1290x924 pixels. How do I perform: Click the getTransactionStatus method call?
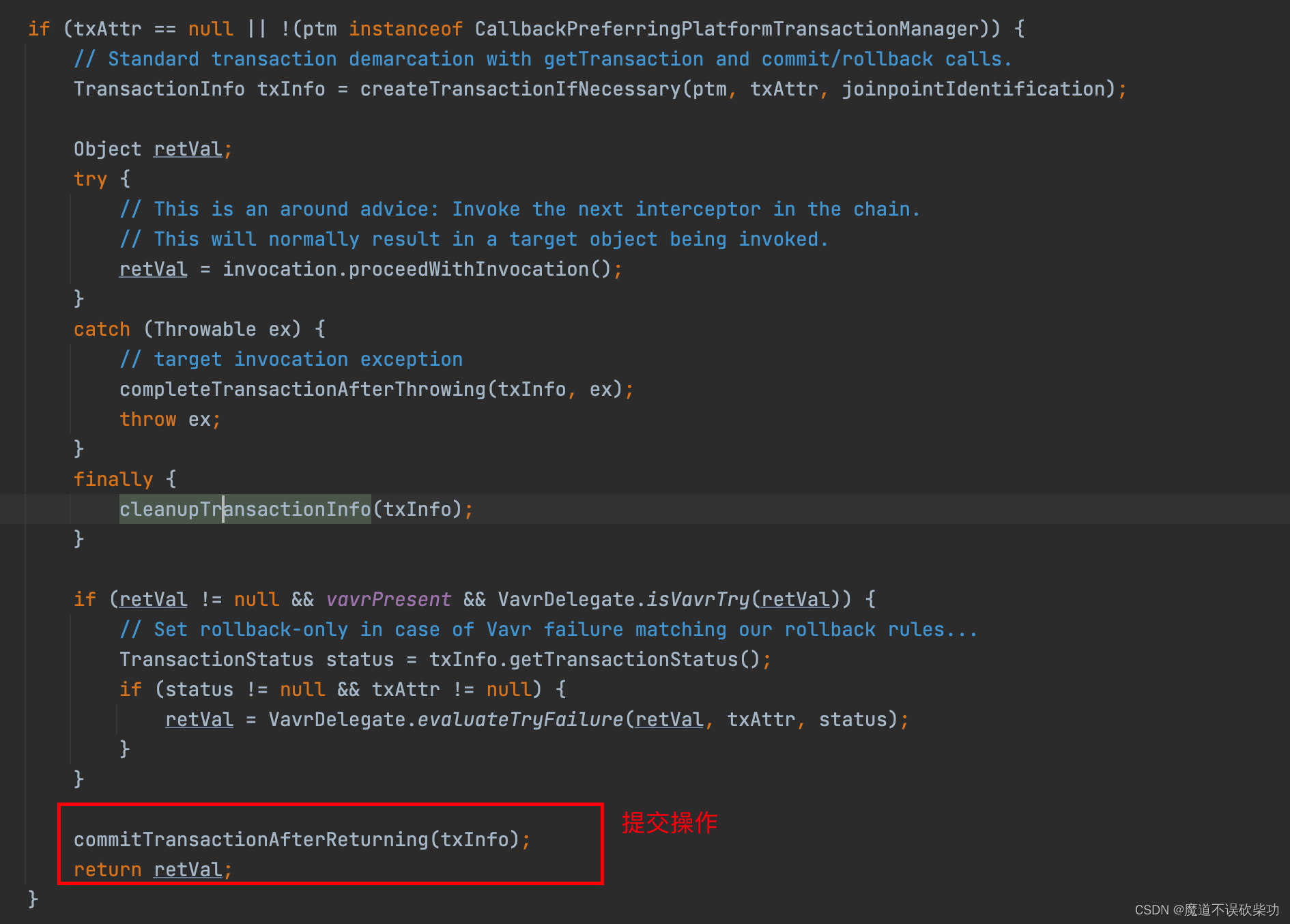coord(623,660)
